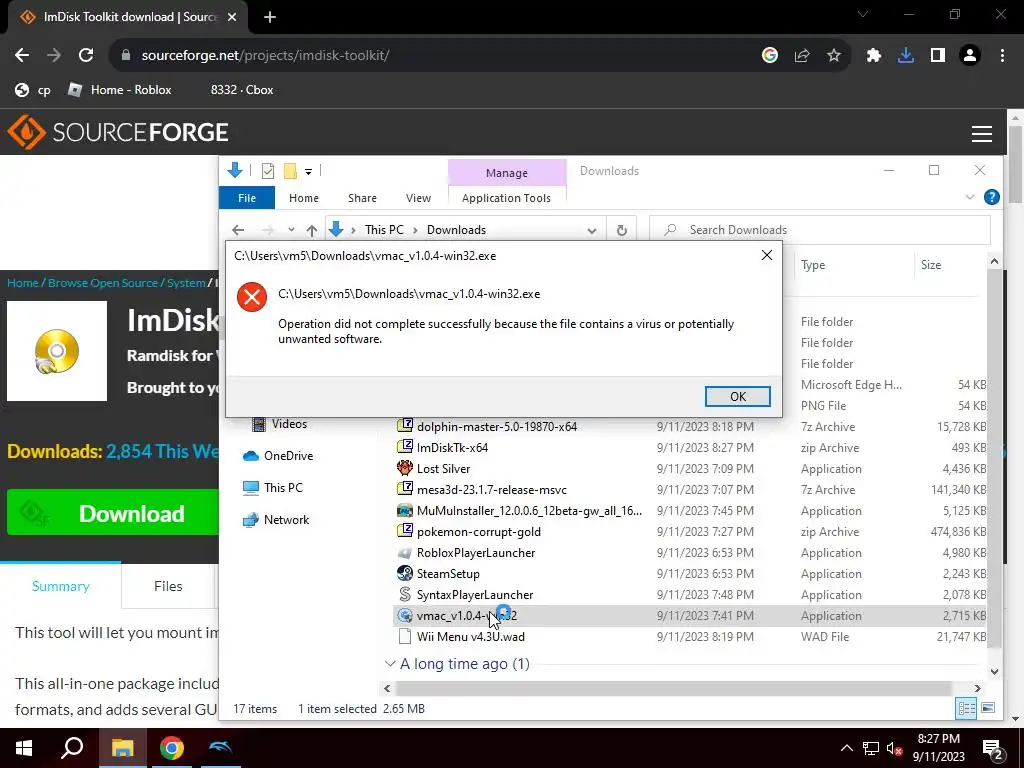Click the green Download button

pos(113,513)
